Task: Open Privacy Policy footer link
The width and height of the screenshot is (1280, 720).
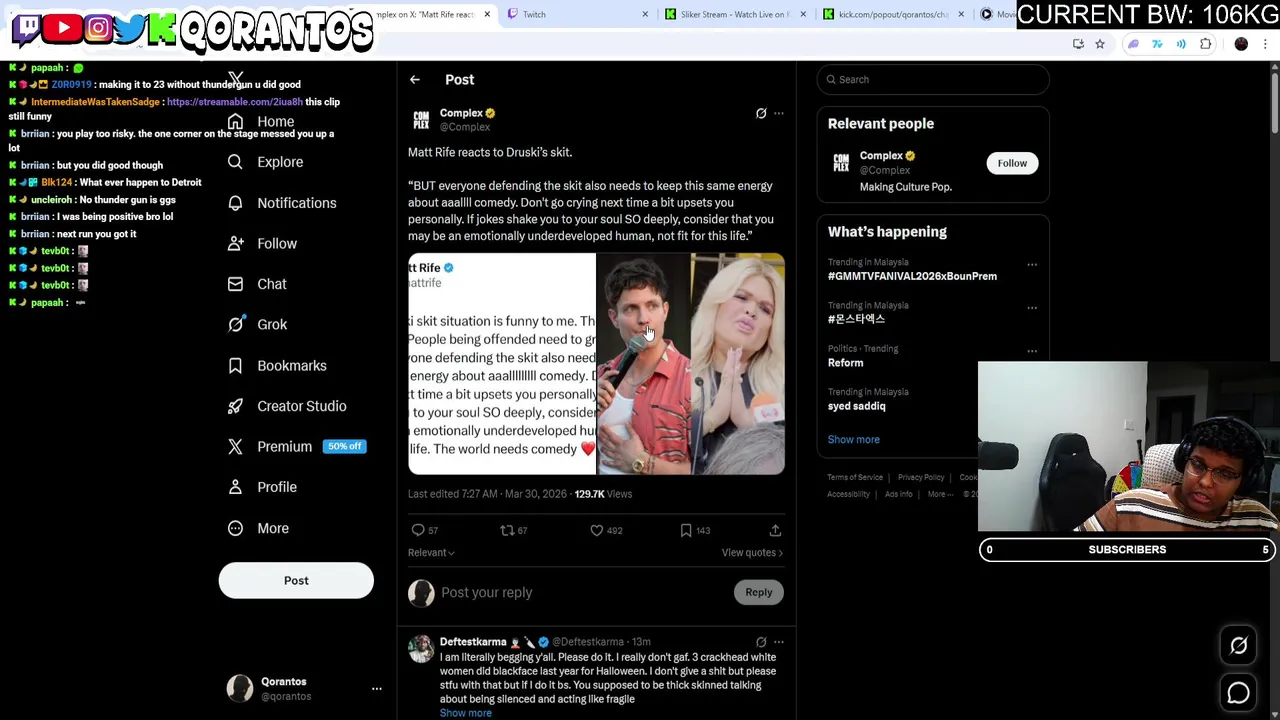Action: coord(921,478)
